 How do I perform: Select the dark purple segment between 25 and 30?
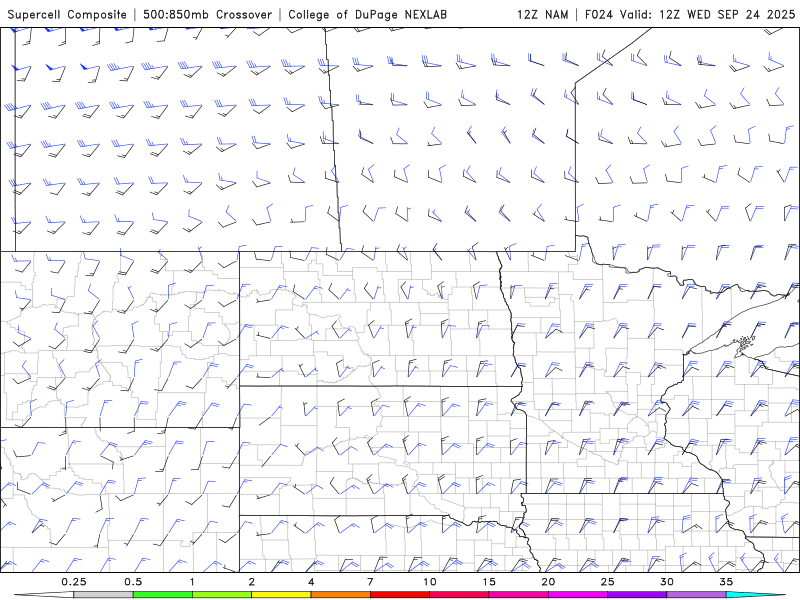pos(637,595)
